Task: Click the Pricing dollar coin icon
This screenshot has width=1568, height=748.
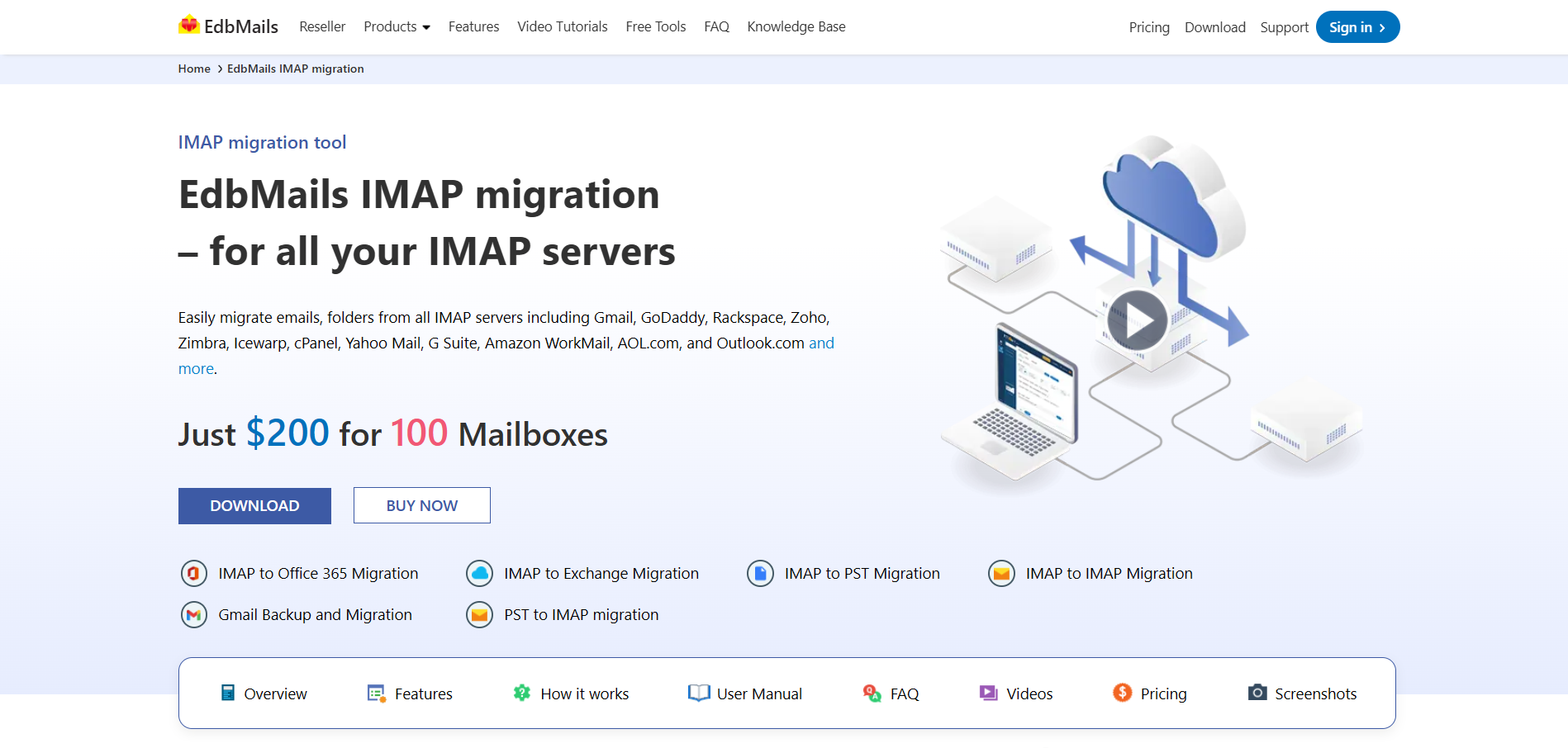Action: tap(1122, 693)
